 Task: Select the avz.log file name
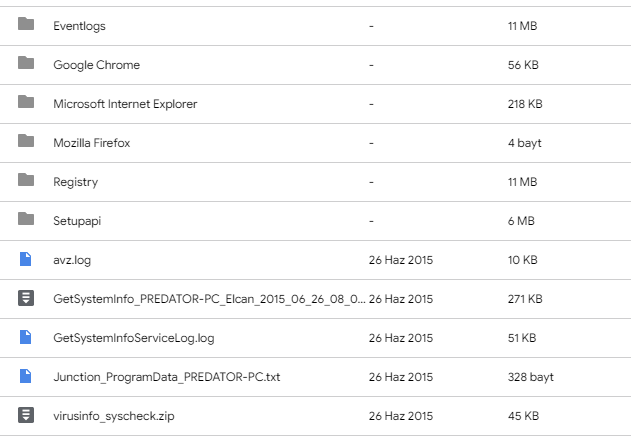(72, 260)
